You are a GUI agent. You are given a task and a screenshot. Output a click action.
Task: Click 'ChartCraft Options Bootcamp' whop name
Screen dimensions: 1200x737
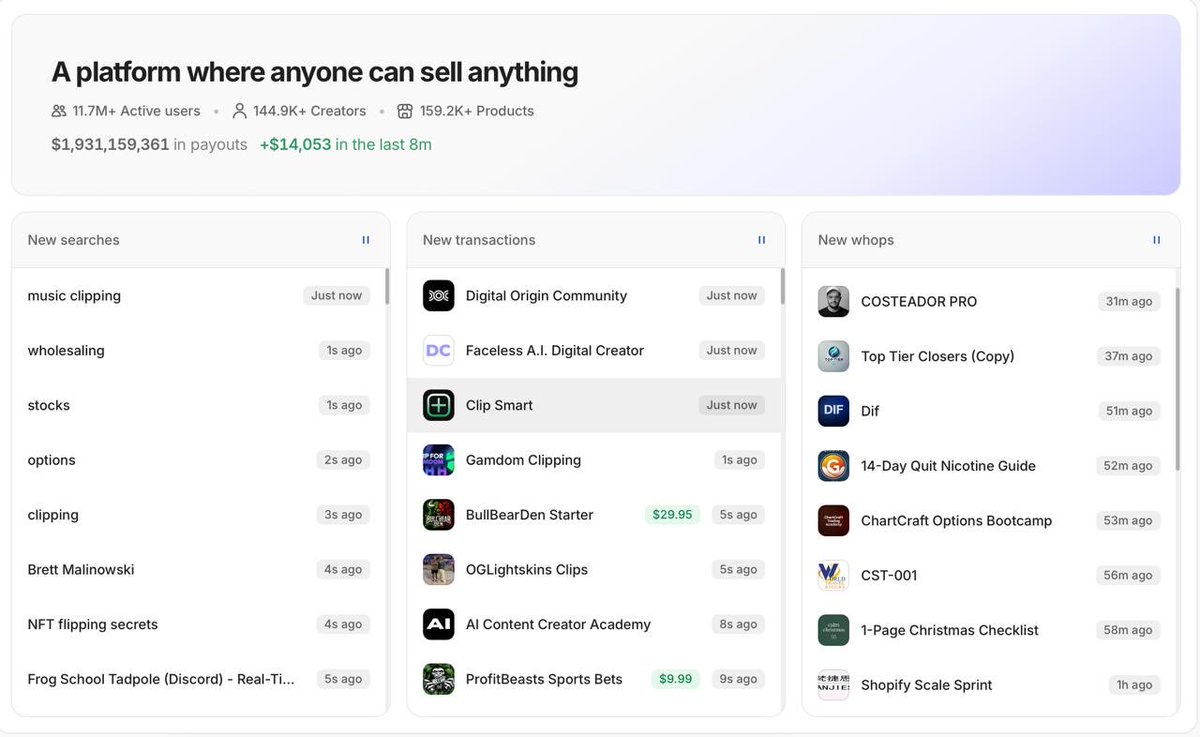[956, 520]
